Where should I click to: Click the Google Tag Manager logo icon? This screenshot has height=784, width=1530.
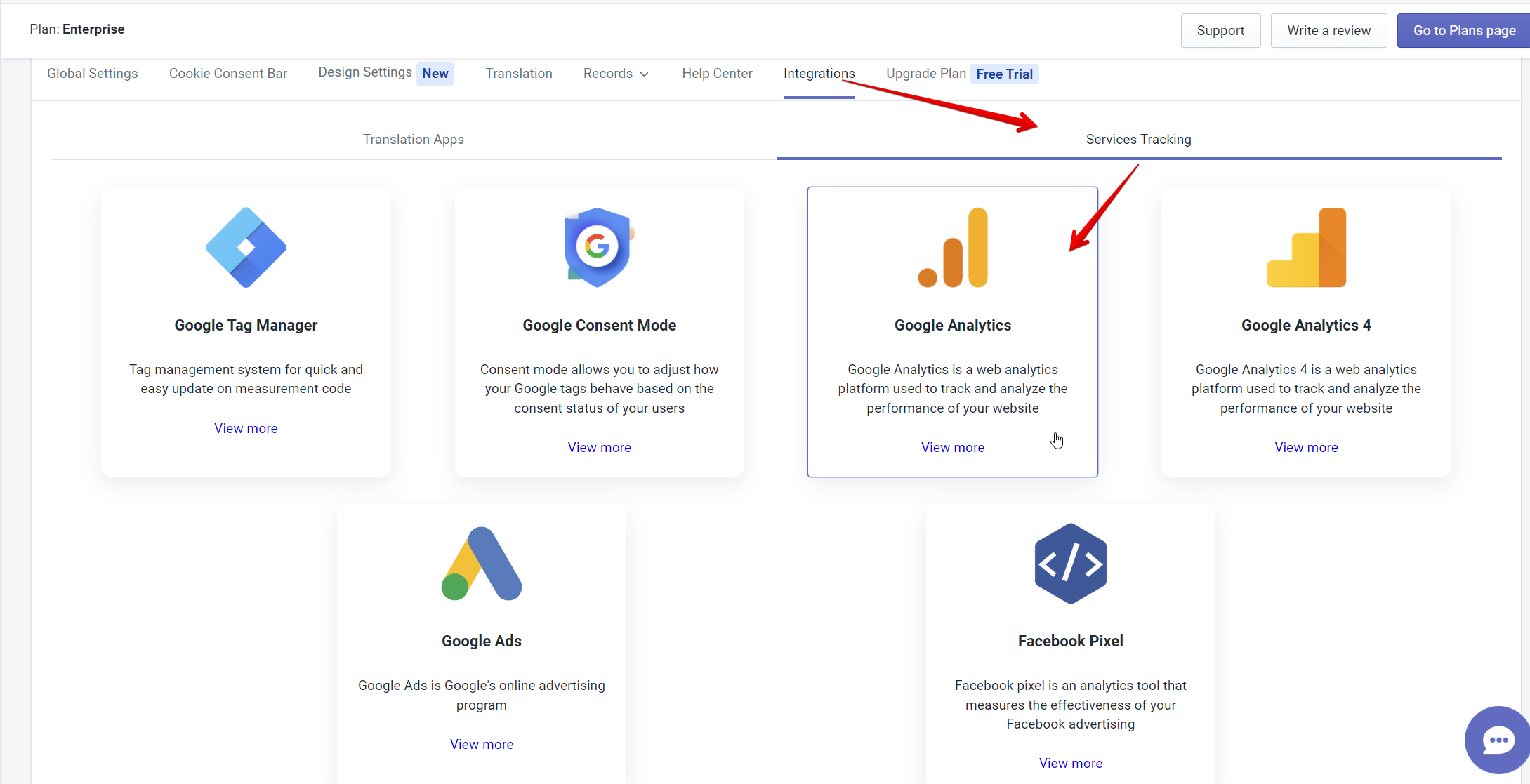point(246,247)
